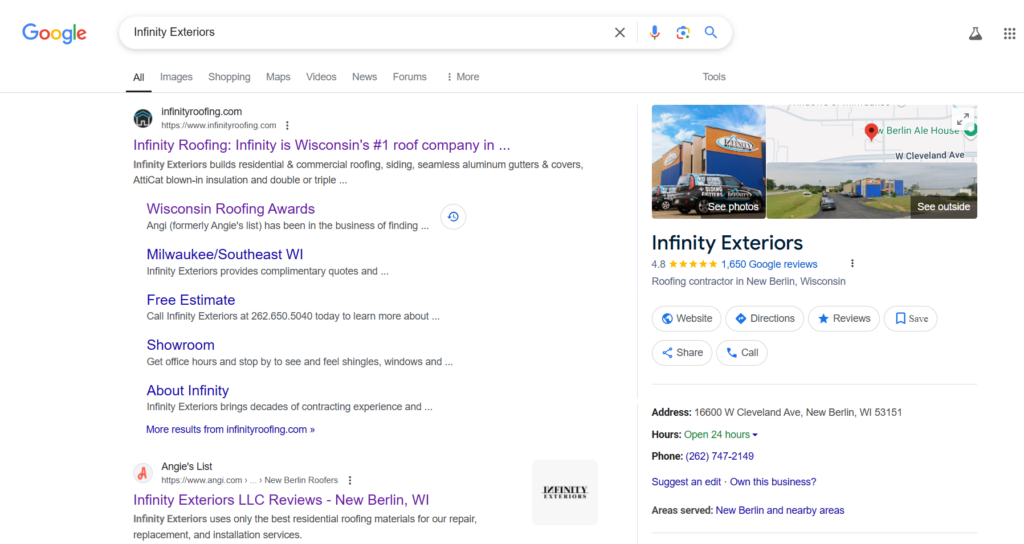1024x544 pixels.
Task: Click More results from infinityroofing.com
Action: click(x=231, y=430)
